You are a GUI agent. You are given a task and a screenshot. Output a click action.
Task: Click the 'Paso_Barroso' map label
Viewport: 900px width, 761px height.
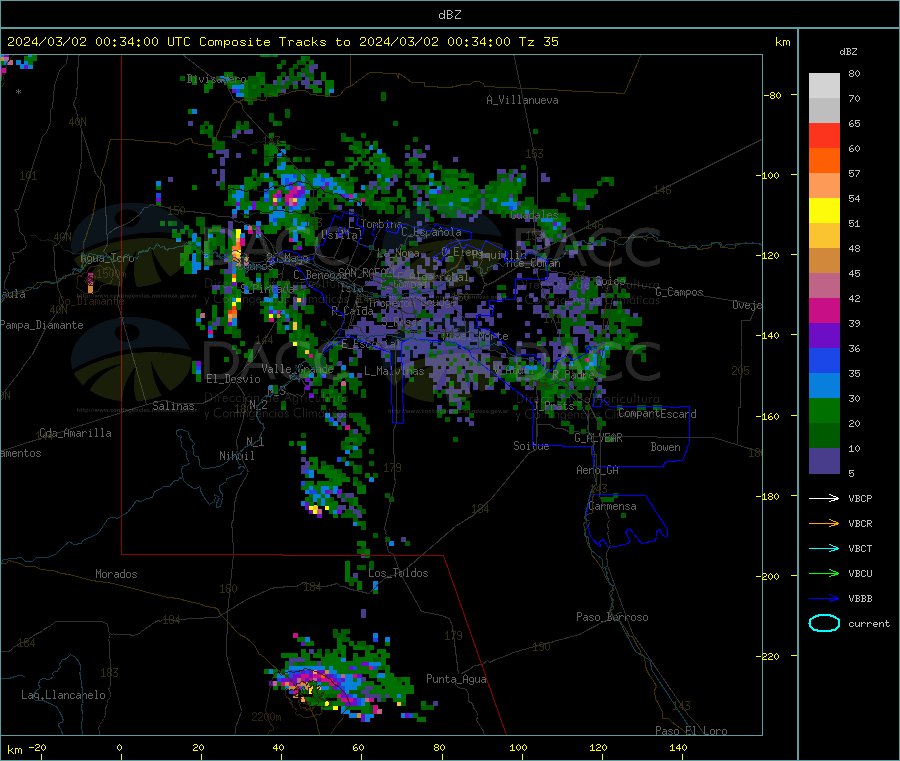tap(612, 617)
